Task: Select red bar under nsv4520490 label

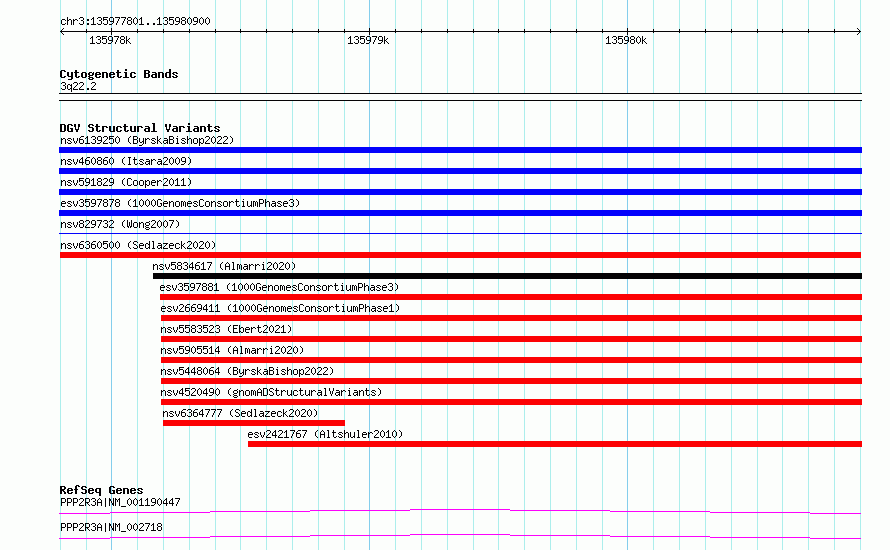Action: click(x=511, y=402)
